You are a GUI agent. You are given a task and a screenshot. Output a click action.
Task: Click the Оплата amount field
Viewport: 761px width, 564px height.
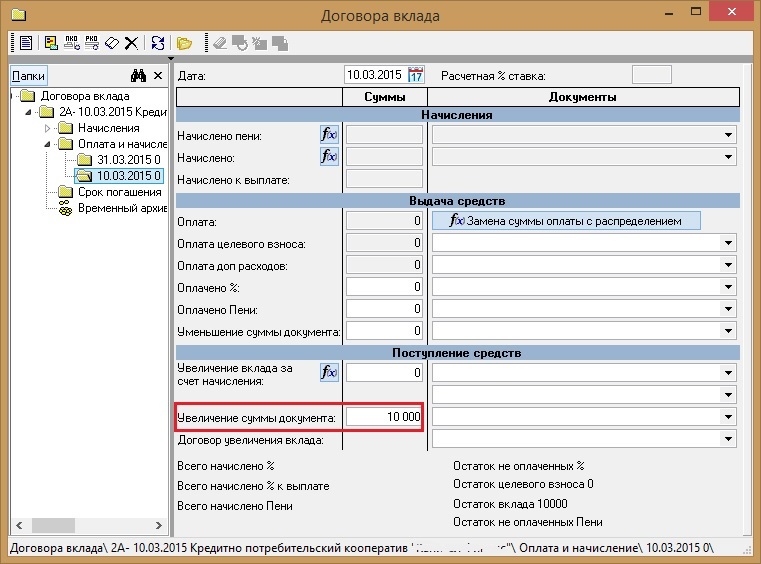[x=384, y=221]
